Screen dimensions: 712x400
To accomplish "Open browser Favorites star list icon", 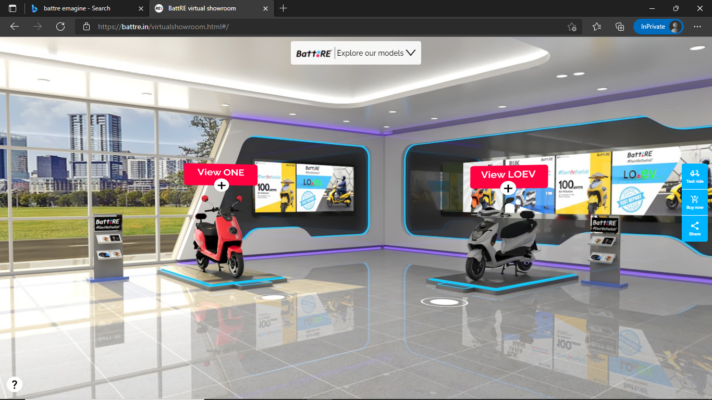I will pos(597,27).
